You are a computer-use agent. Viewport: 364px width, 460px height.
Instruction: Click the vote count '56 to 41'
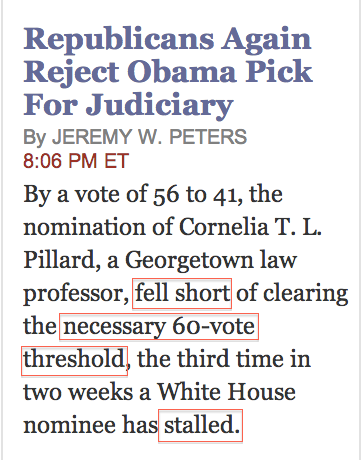point(197,194)
